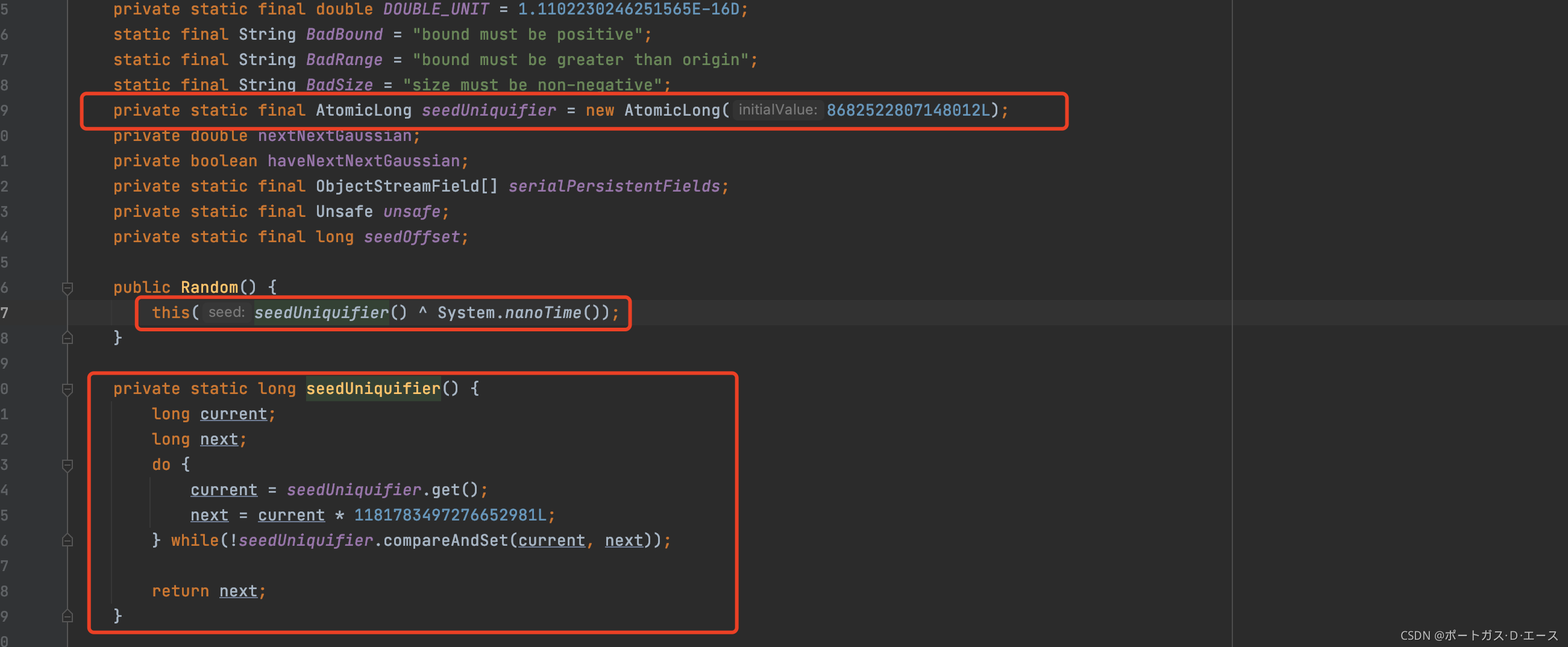1568x647 pixels.
Task: Click the underlined next variable in the multiplication
Action: tap(209, 514)
